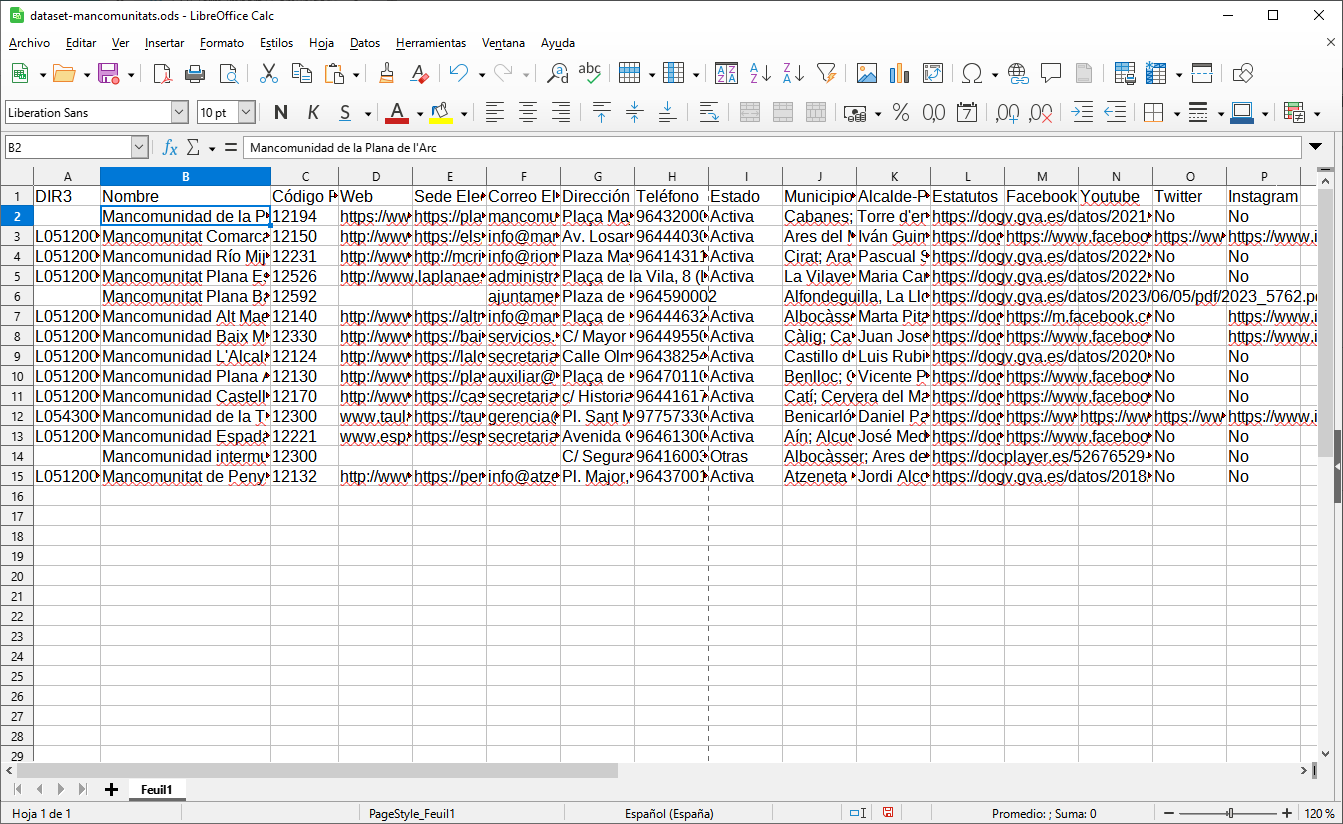
Task: Insert or edit pivot table
Action: (x=933, y=73)
